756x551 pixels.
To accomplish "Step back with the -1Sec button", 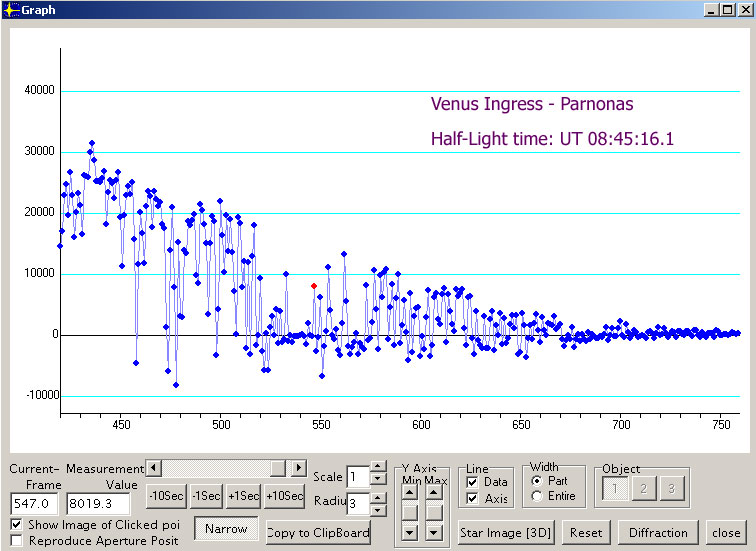I will (206, 497).
